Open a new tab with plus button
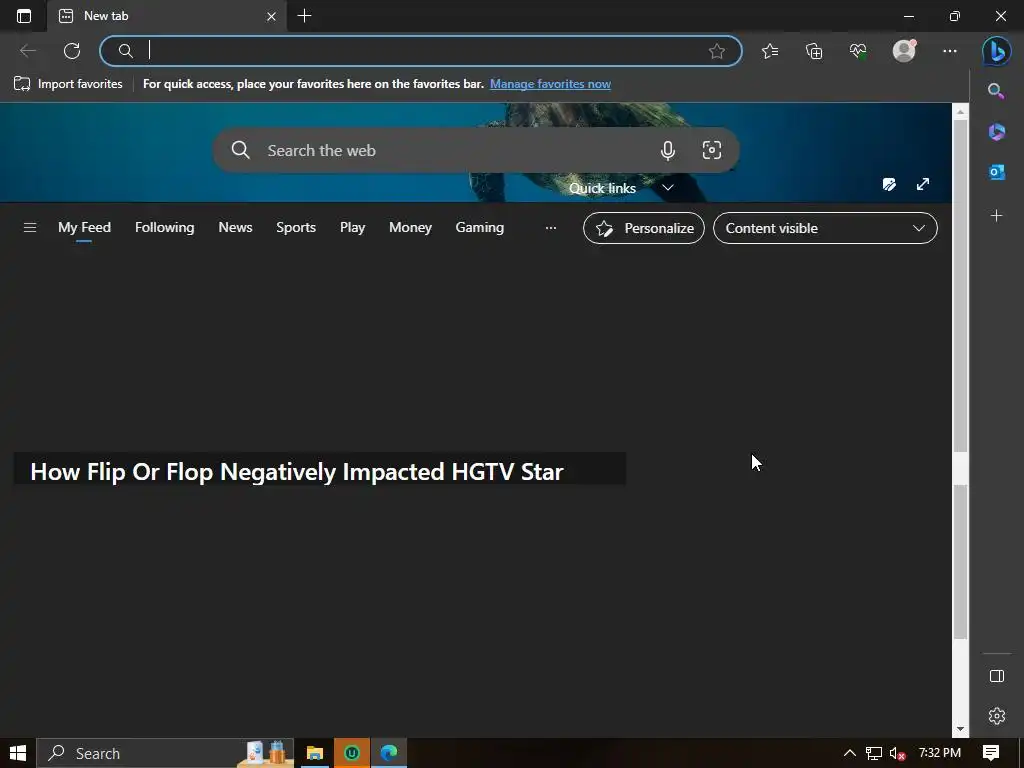Screen dimensions: 1024x768 click(x=304, y=16)
